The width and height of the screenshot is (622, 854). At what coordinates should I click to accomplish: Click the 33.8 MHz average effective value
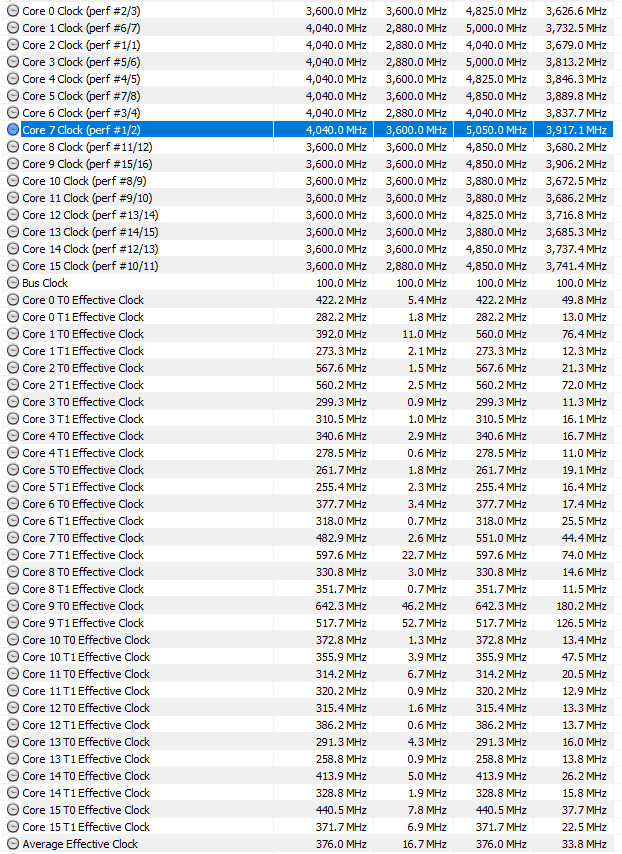[584, 844]
